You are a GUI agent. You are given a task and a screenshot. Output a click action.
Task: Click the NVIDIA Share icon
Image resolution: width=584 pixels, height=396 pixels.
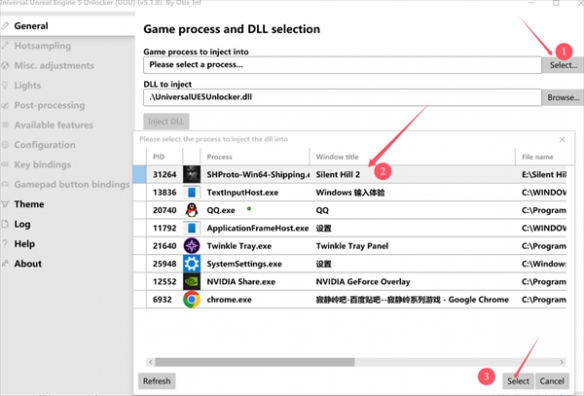pyautogui.click(x=191, y=282)
